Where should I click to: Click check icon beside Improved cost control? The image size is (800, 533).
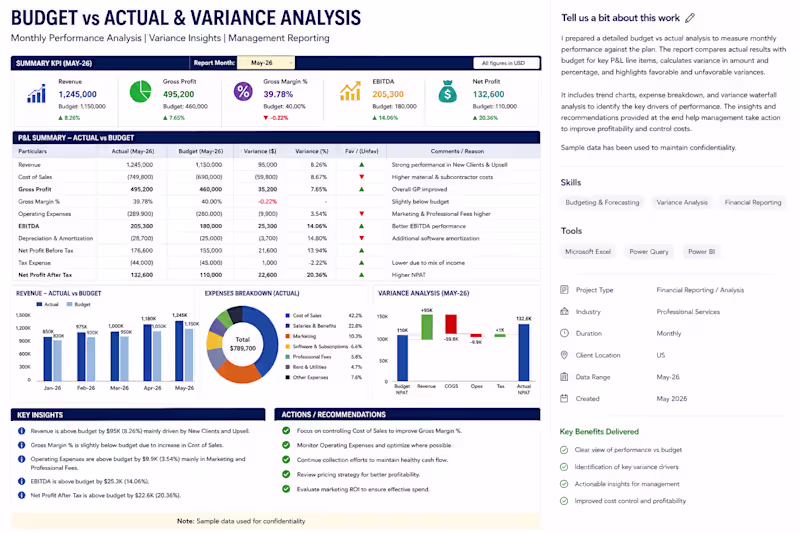[x=564, y=501]
